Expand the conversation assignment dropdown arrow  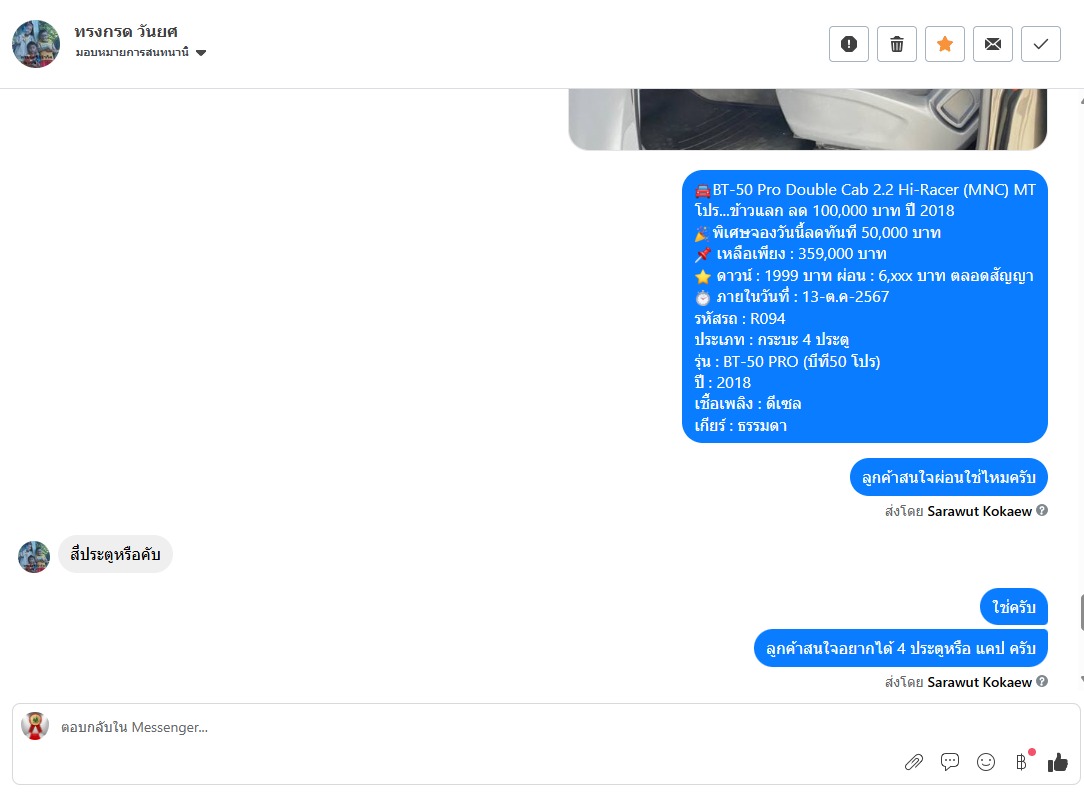[201, 53]
